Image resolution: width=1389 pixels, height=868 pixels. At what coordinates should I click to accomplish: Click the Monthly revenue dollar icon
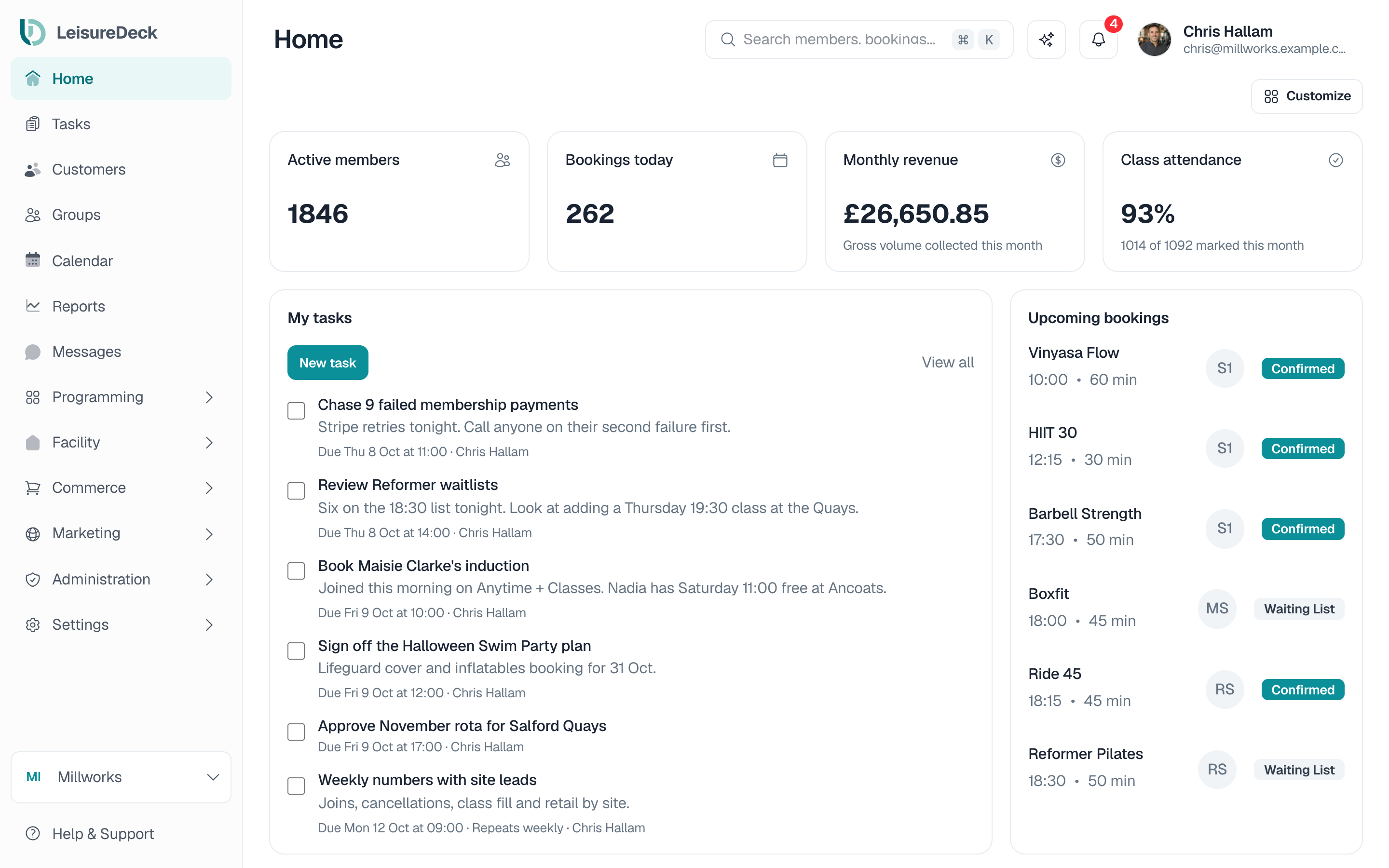click(x=1058, y=160)
